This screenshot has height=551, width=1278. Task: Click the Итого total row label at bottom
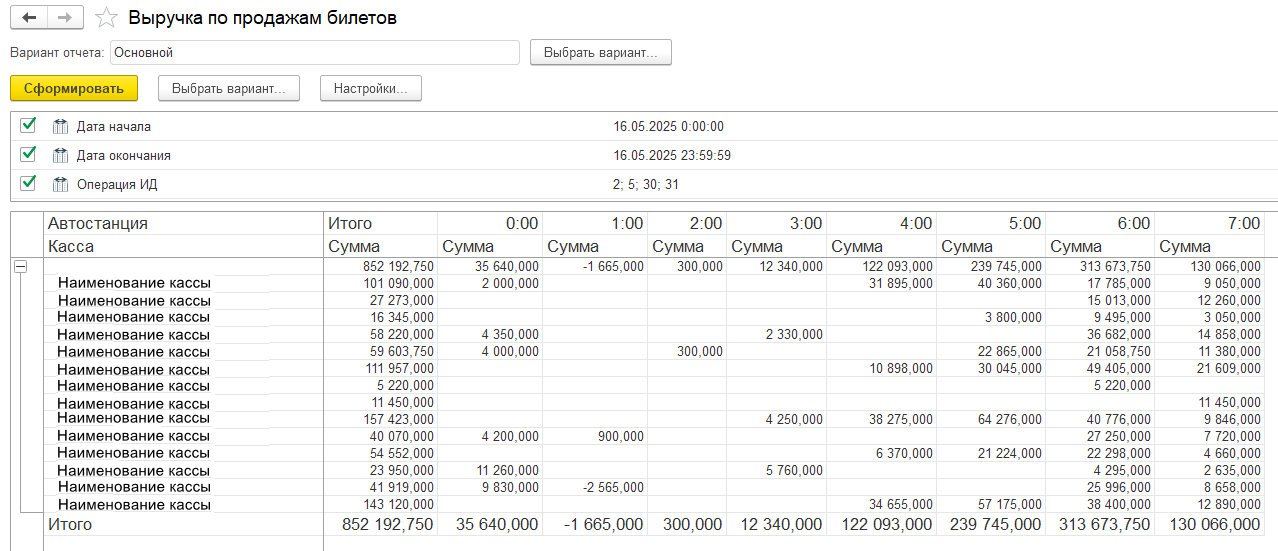click(x=70, y=525)
